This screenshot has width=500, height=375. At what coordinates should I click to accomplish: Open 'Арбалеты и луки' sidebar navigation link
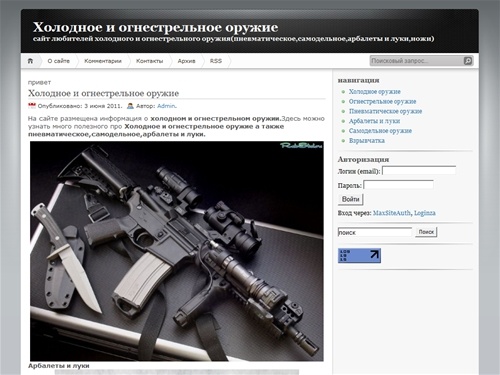(374, 121)
